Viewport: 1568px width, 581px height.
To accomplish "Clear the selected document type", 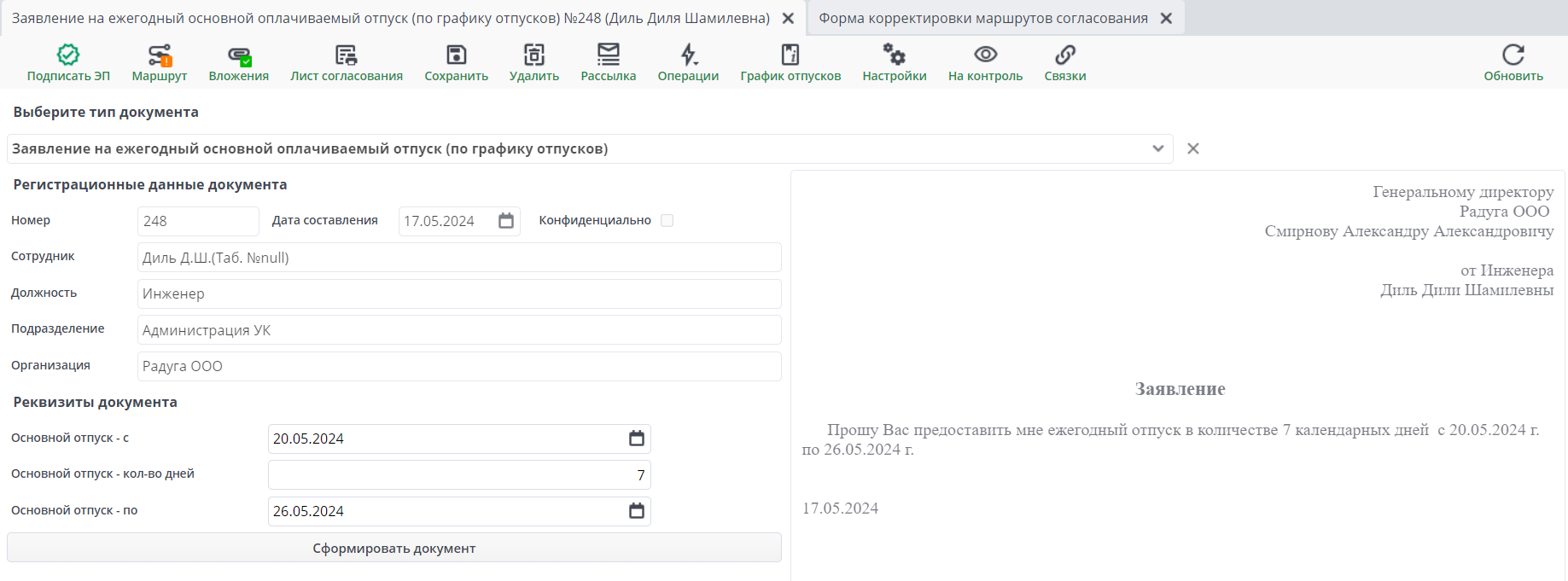I will coord(1193,148).
